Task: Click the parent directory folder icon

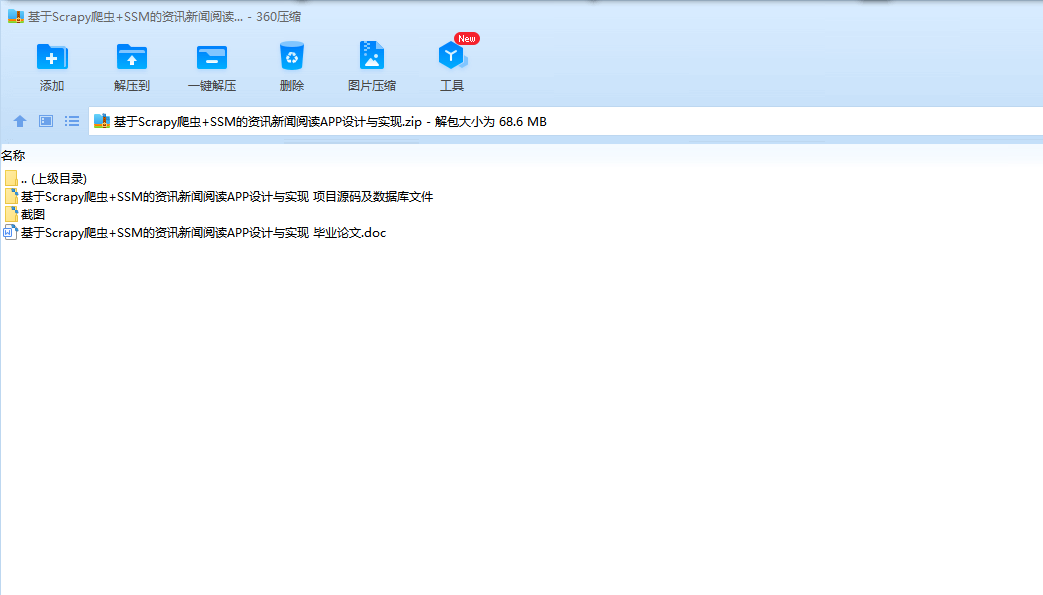Action: tap(11, 178)
